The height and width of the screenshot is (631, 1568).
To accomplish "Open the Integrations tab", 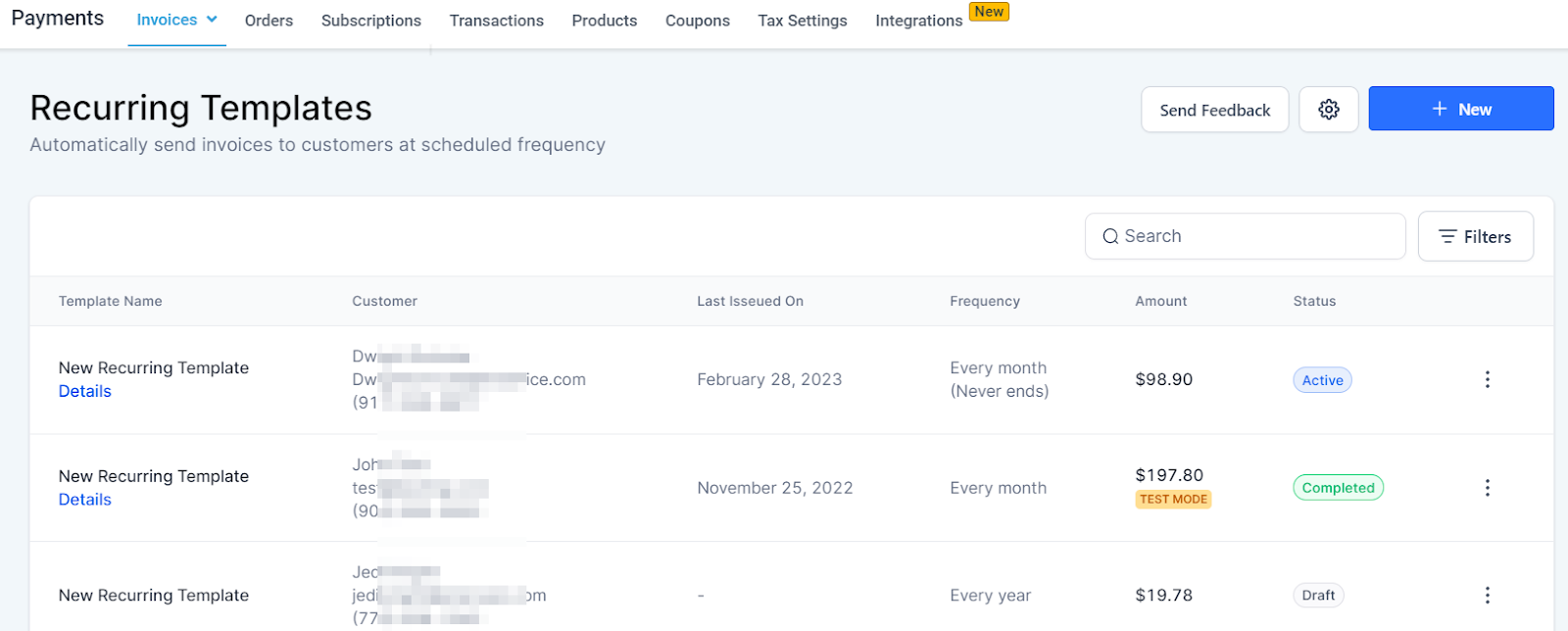I will tap(919, 21).
